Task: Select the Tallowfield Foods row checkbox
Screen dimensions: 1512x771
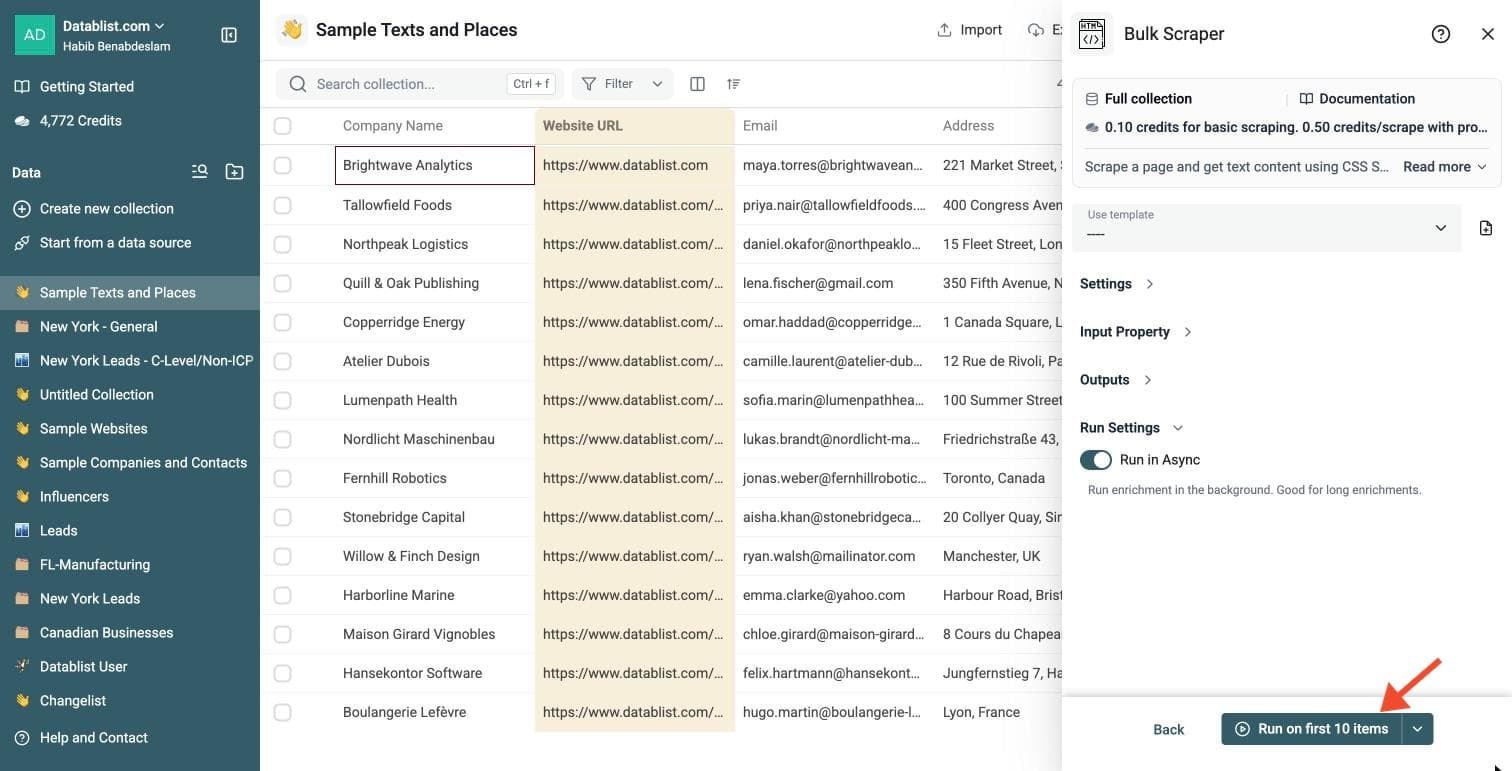Action: coord(283,205)
